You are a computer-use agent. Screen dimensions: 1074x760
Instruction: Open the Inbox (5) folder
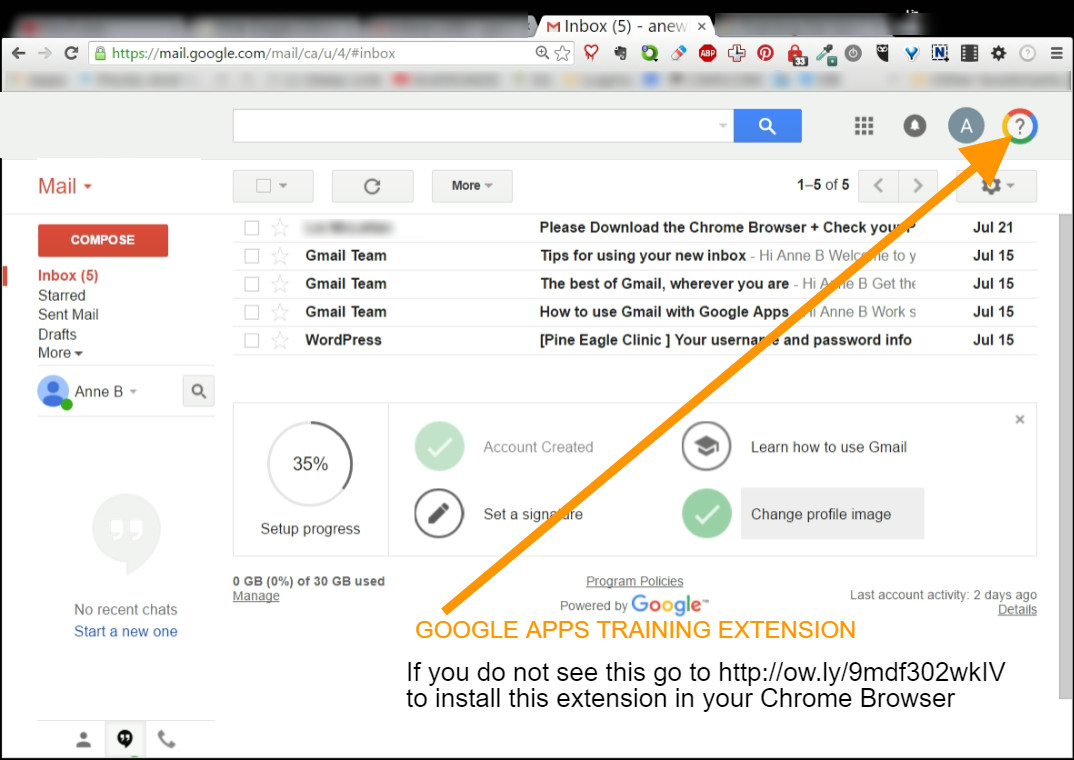pyautogui.click(x=68, y=275)
